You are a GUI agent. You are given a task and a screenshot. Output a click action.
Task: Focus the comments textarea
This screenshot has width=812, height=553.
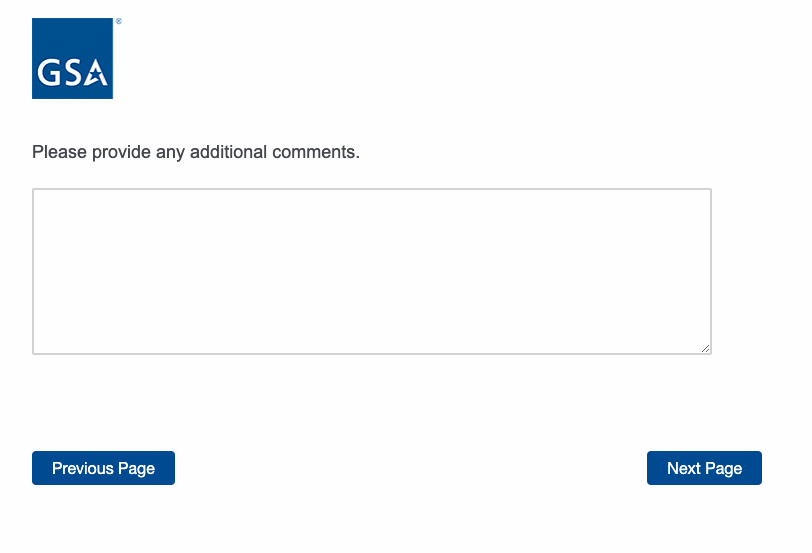click(371, 271)
